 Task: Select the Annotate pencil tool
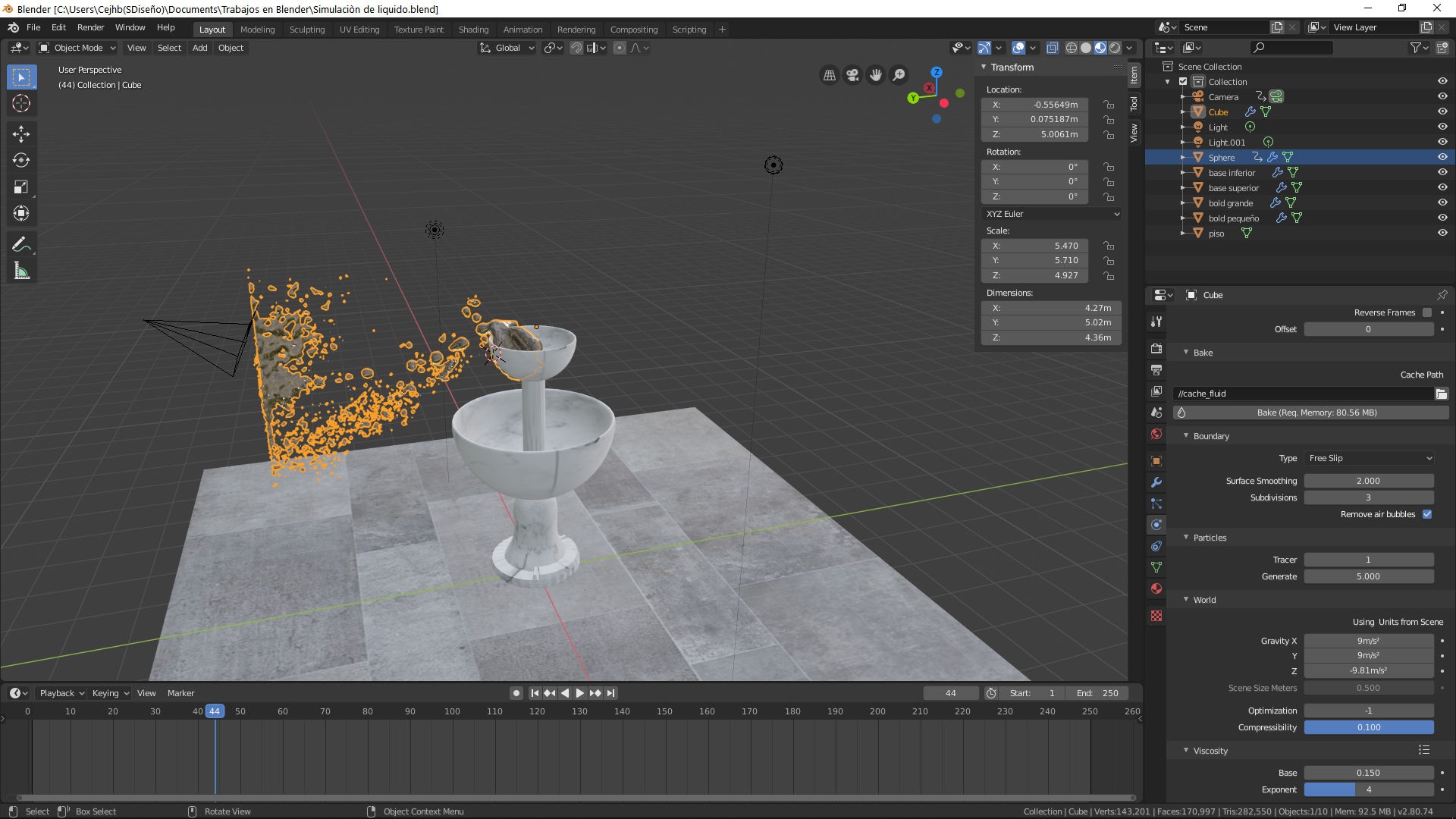coord(21,244)
